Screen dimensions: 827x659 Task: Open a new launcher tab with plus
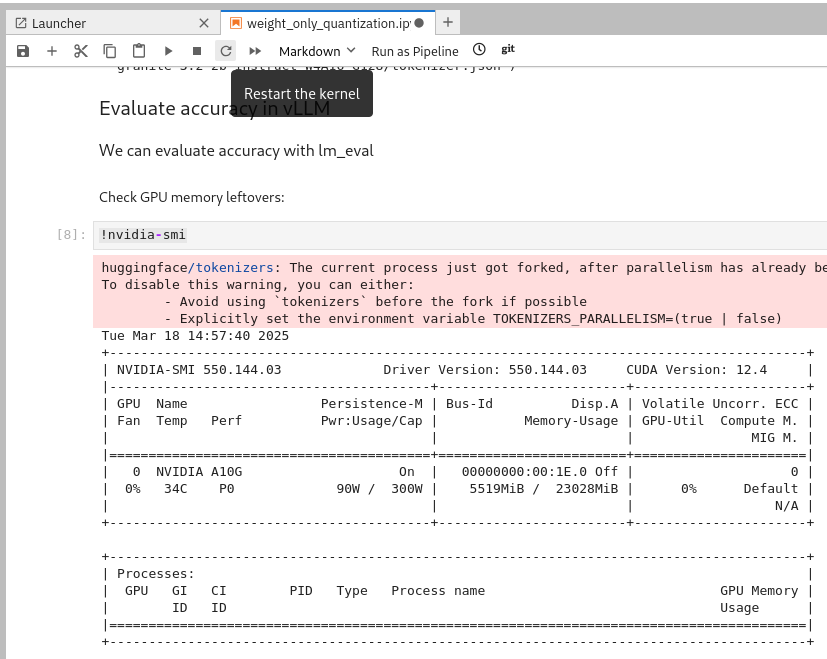click(x=448, y=22)
